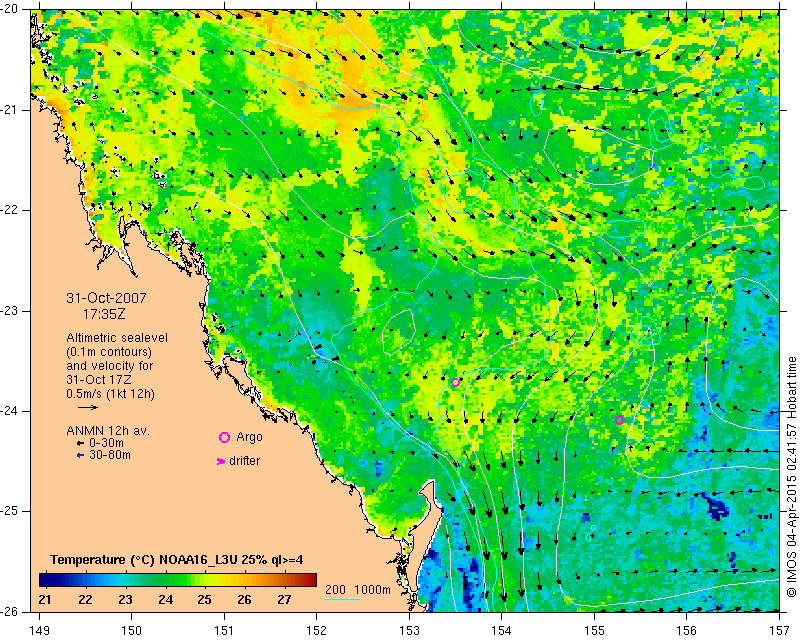Click the latitude label -25
Viewport: 800px width, 640px height.
[x=9, y=511]
